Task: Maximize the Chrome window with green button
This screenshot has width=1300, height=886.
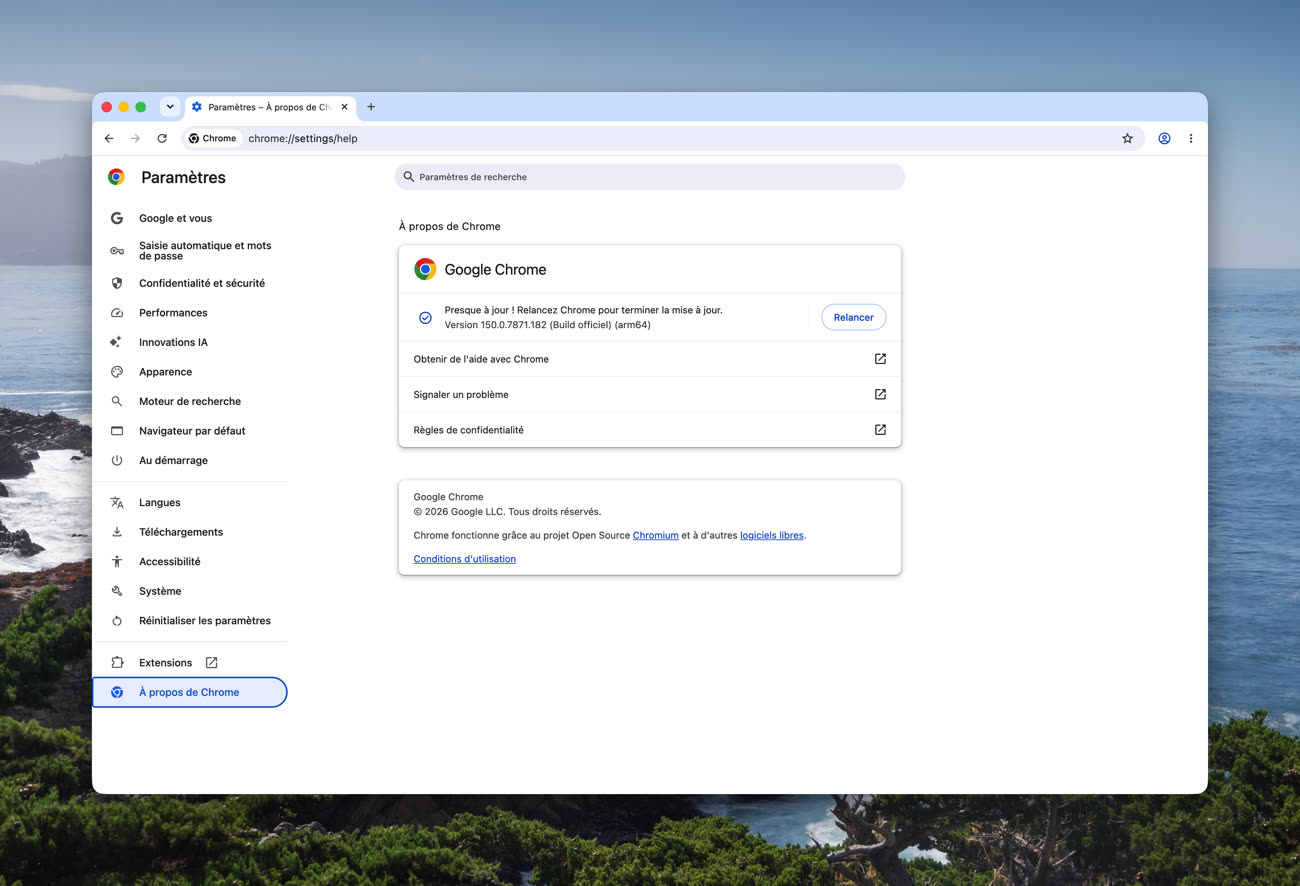Action: tap(141, 107)
